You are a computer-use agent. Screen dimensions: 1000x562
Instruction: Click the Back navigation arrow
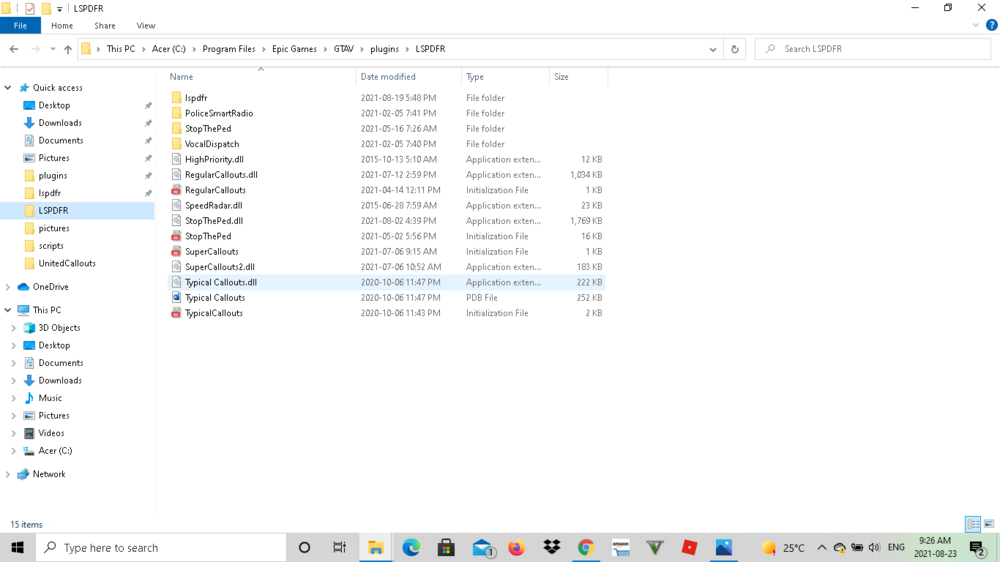point(14,49)
